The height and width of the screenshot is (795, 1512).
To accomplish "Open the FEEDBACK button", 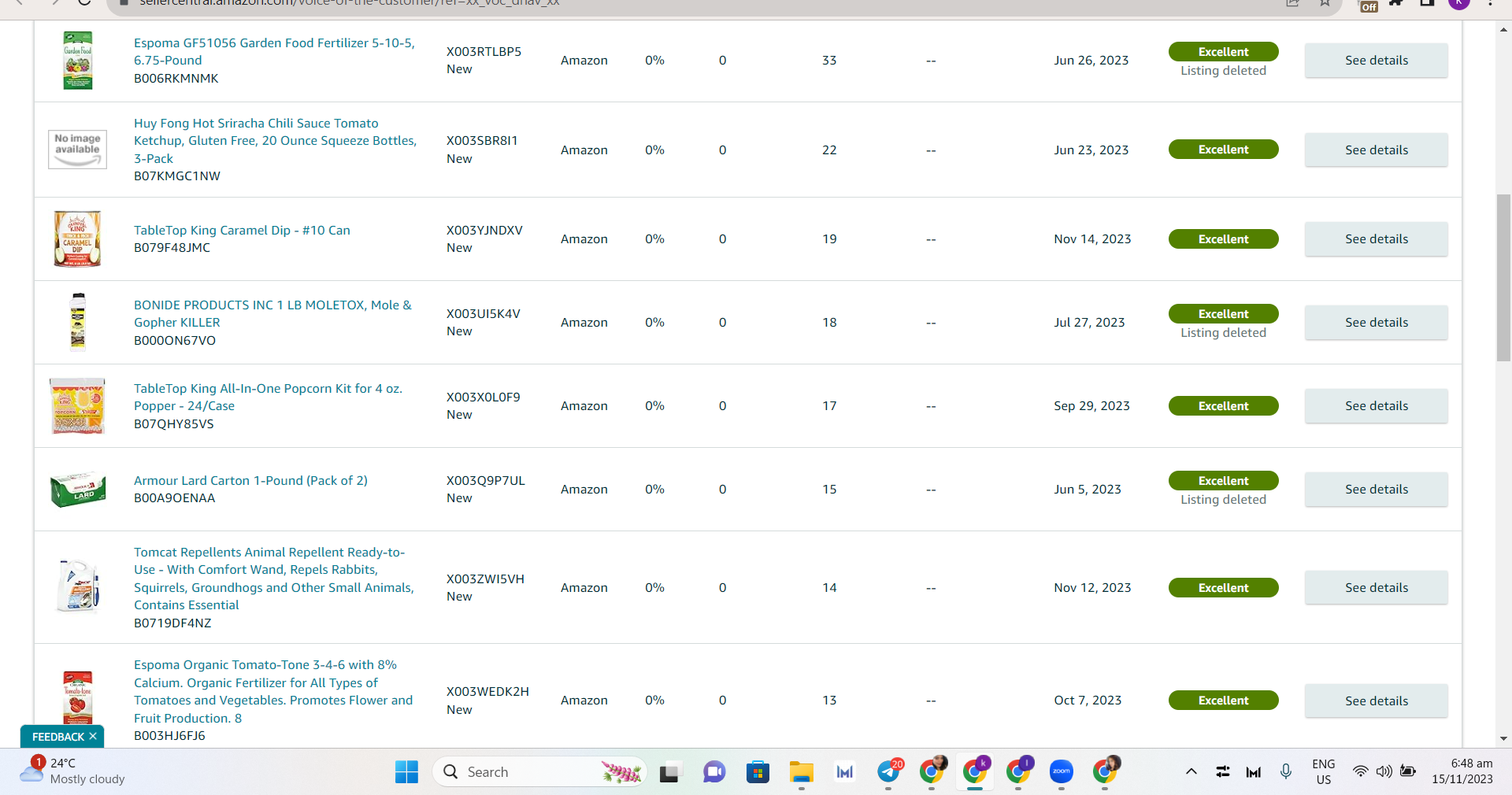I will coord(58,737).
